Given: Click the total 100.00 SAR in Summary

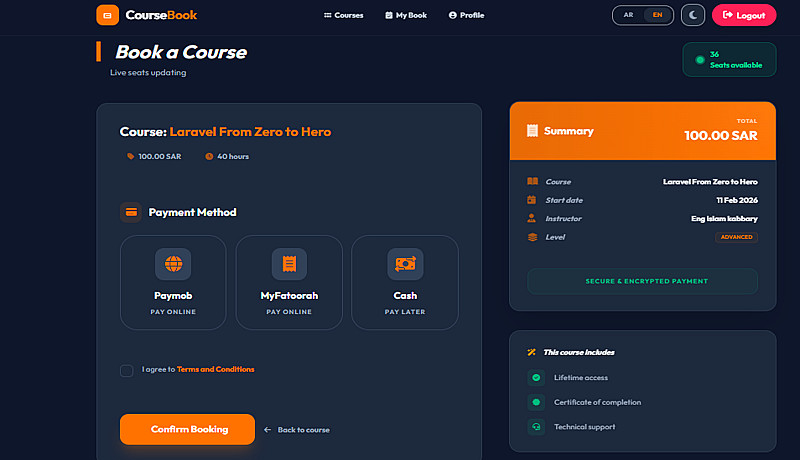Looking at the screenshot, I should point(720,136).
